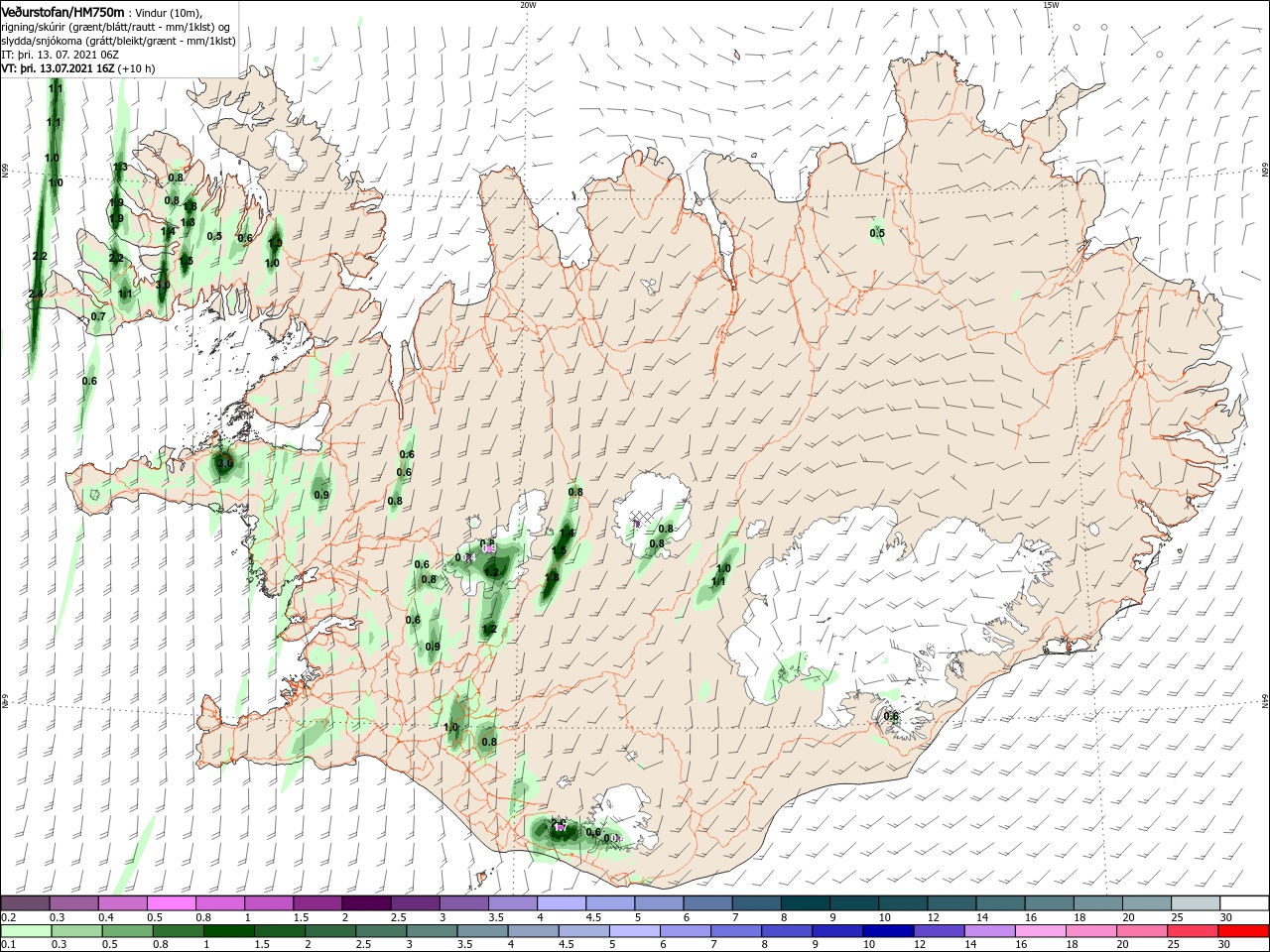
Task: Click the 'Veðurstofan/HM750m' map title
Action: pyautogui.click(x=63, y=11)
